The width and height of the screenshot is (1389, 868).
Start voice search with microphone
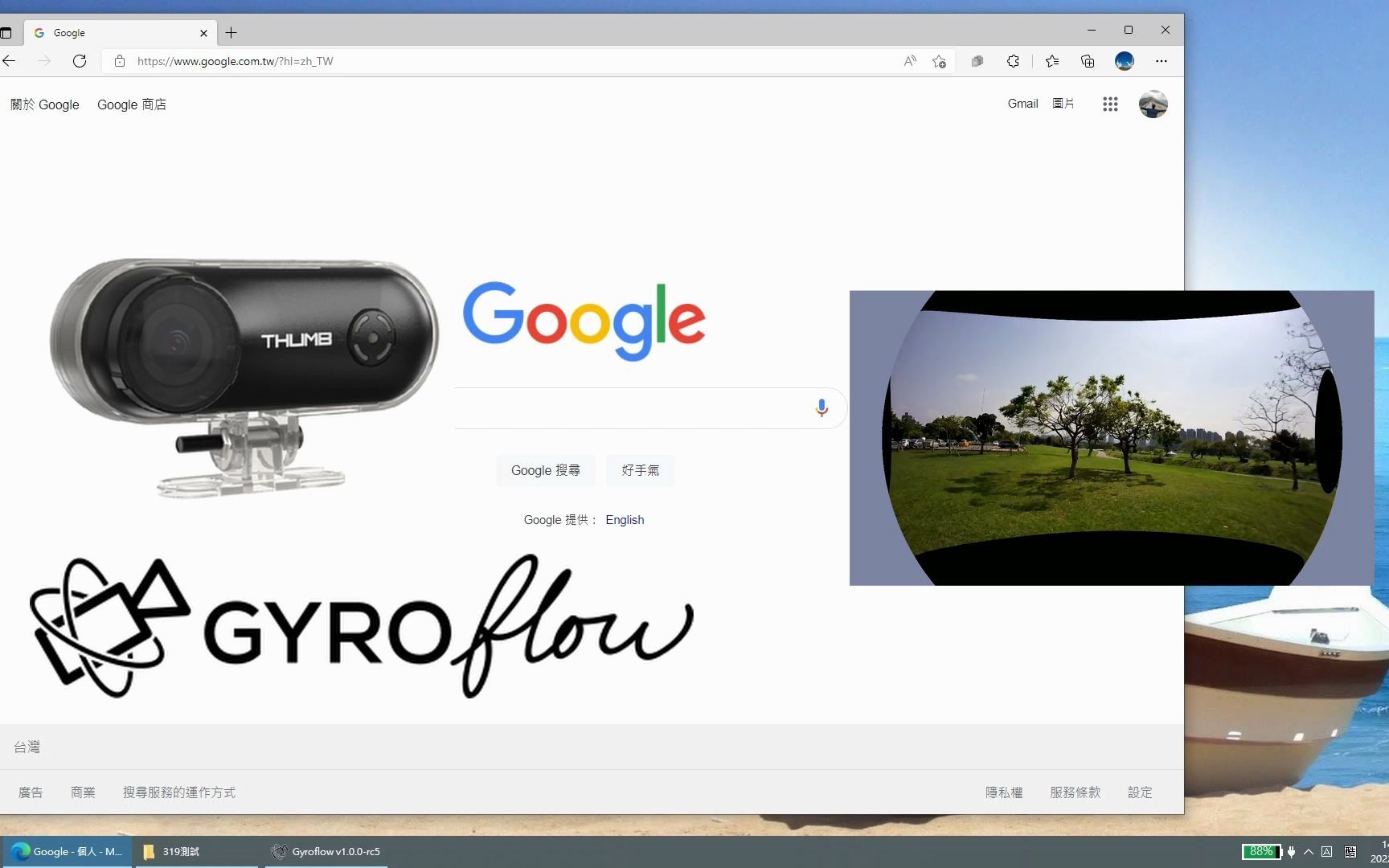tap(822, 408)
